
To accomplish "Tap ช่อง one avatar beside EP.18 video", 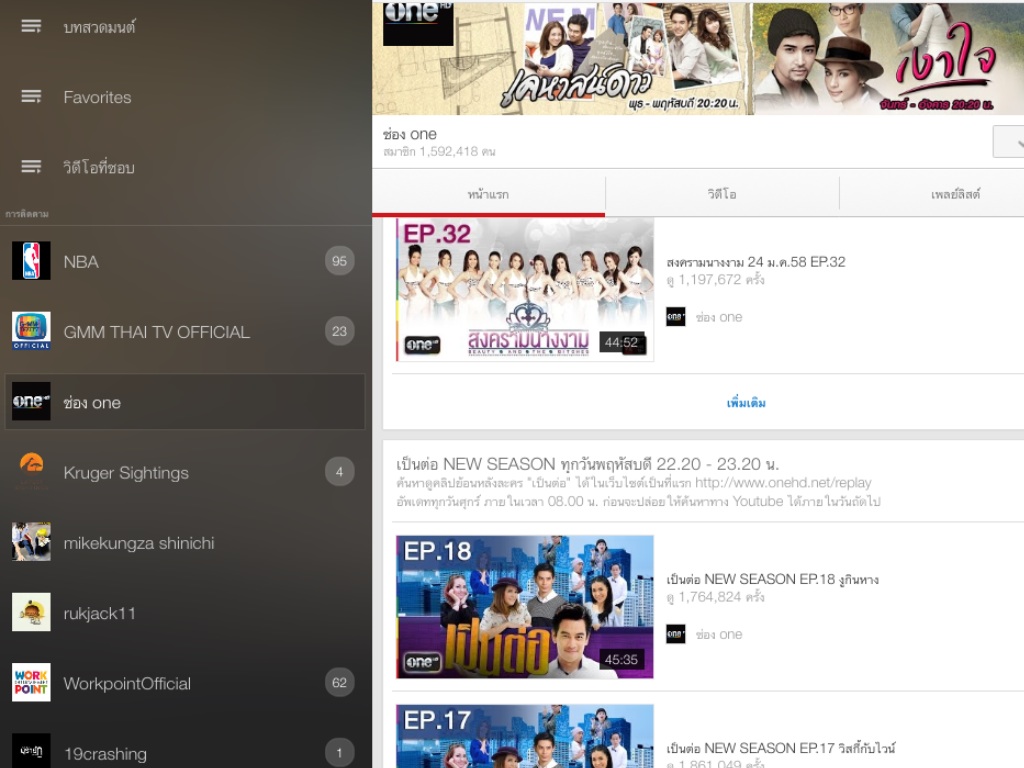I will click(x=676, y=634).
